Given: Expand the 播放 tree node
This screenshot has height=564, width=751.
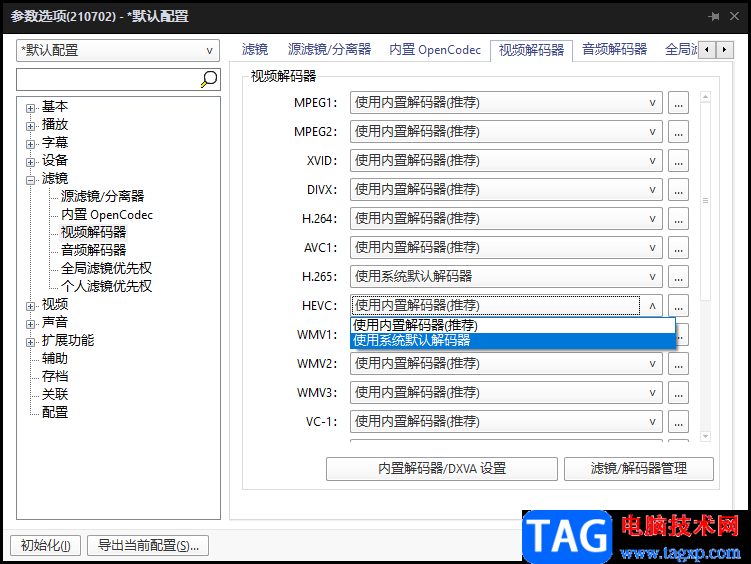Looking at the screenshot, I should pos(30,126).
